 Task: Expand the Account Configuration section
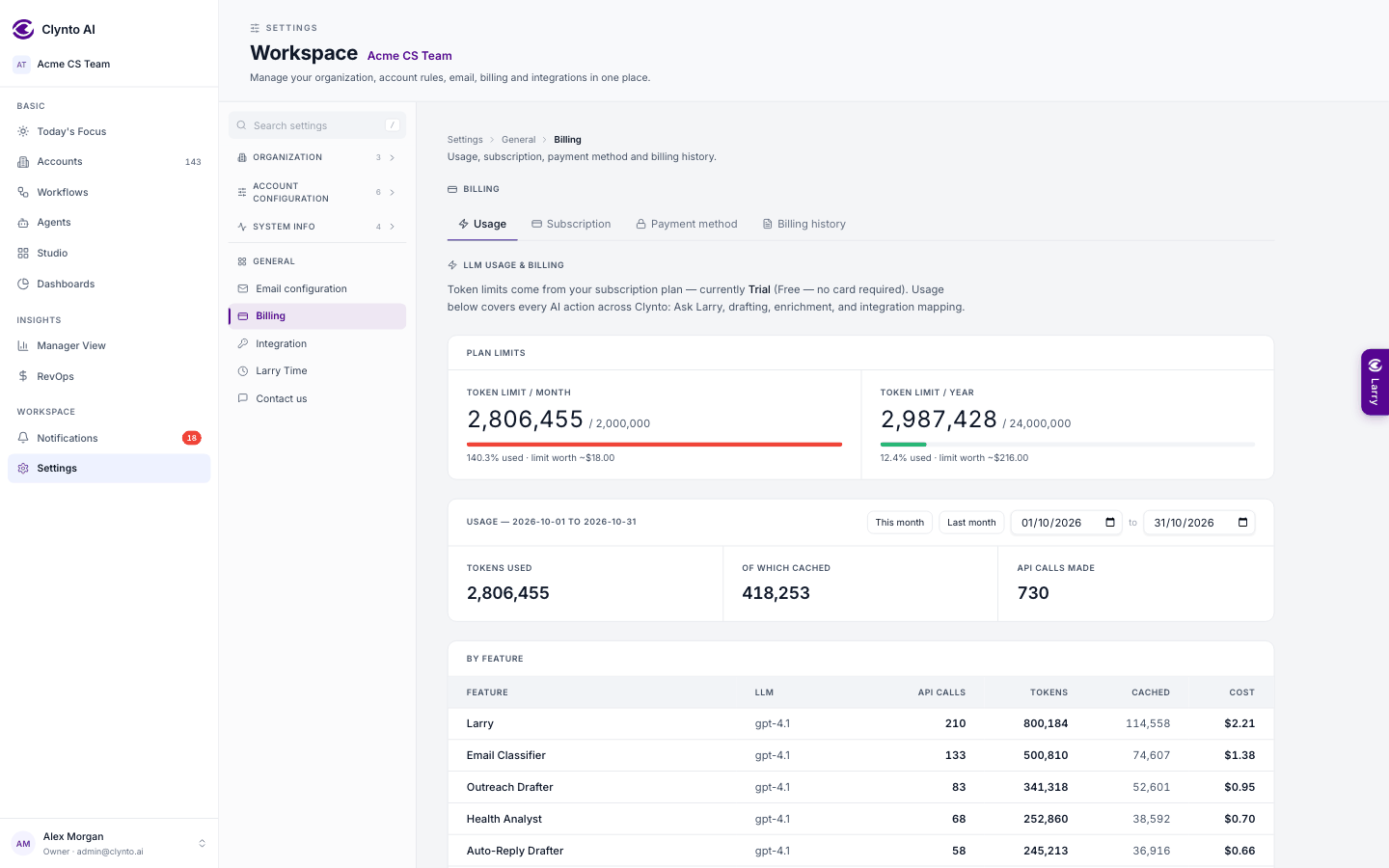[x=317, y=192]
